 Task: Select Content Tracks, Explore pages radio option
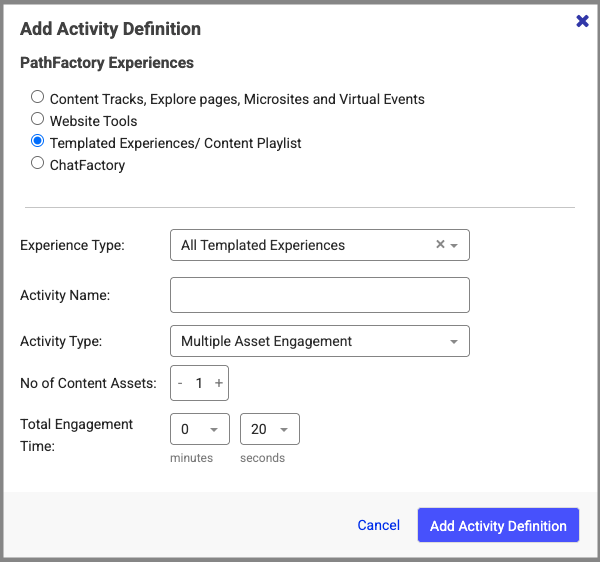[37, 97]
